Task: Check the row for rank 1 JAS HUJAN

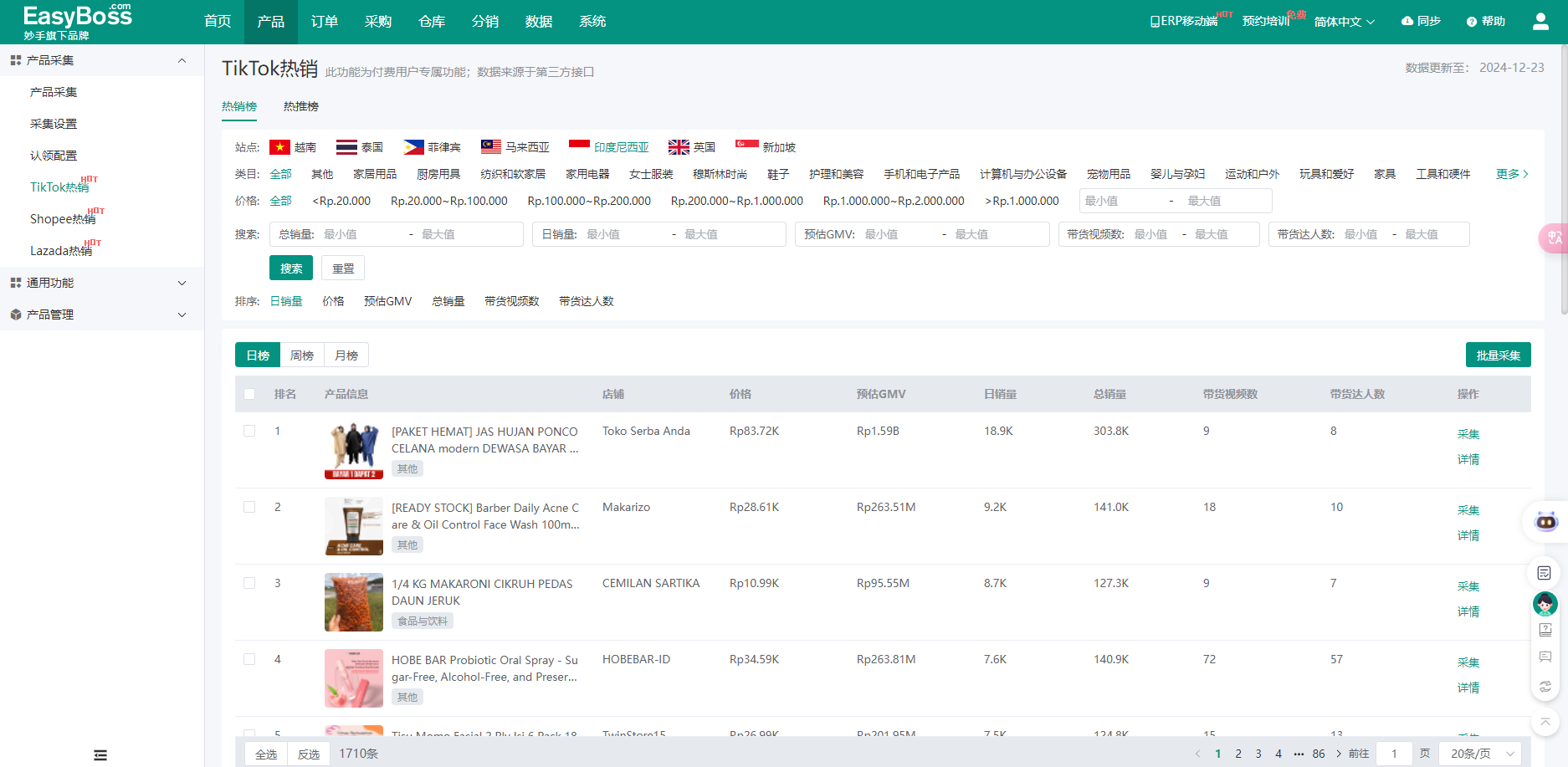Action: coord(249,431)
